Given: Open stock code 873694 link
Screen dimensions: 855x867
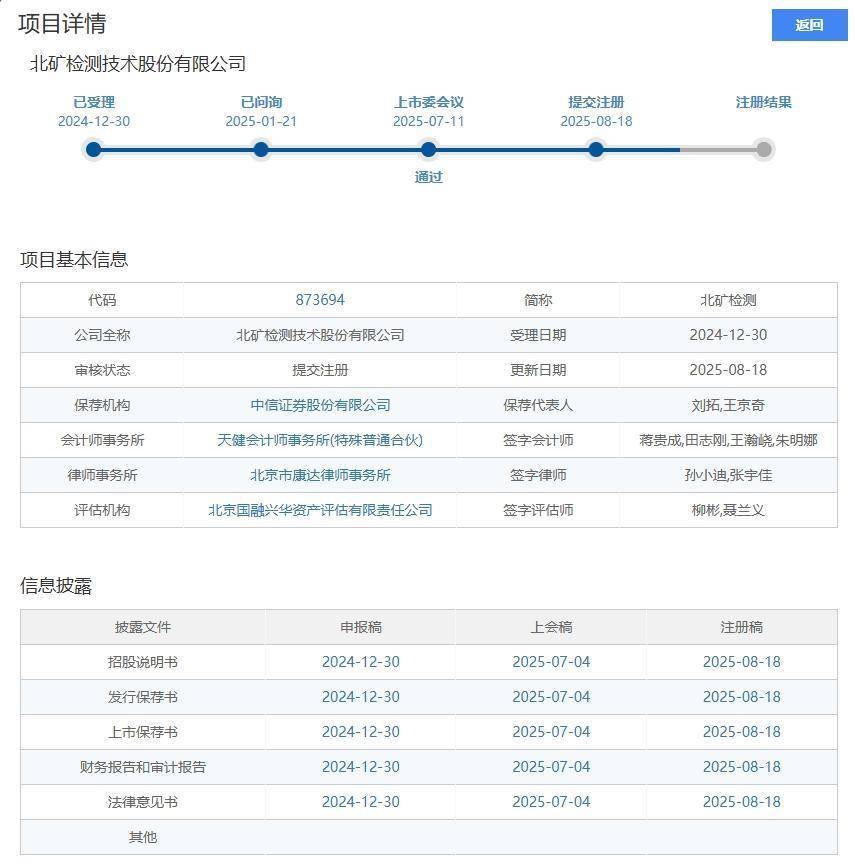Looking at the screenshot, I should coord(320,300).
